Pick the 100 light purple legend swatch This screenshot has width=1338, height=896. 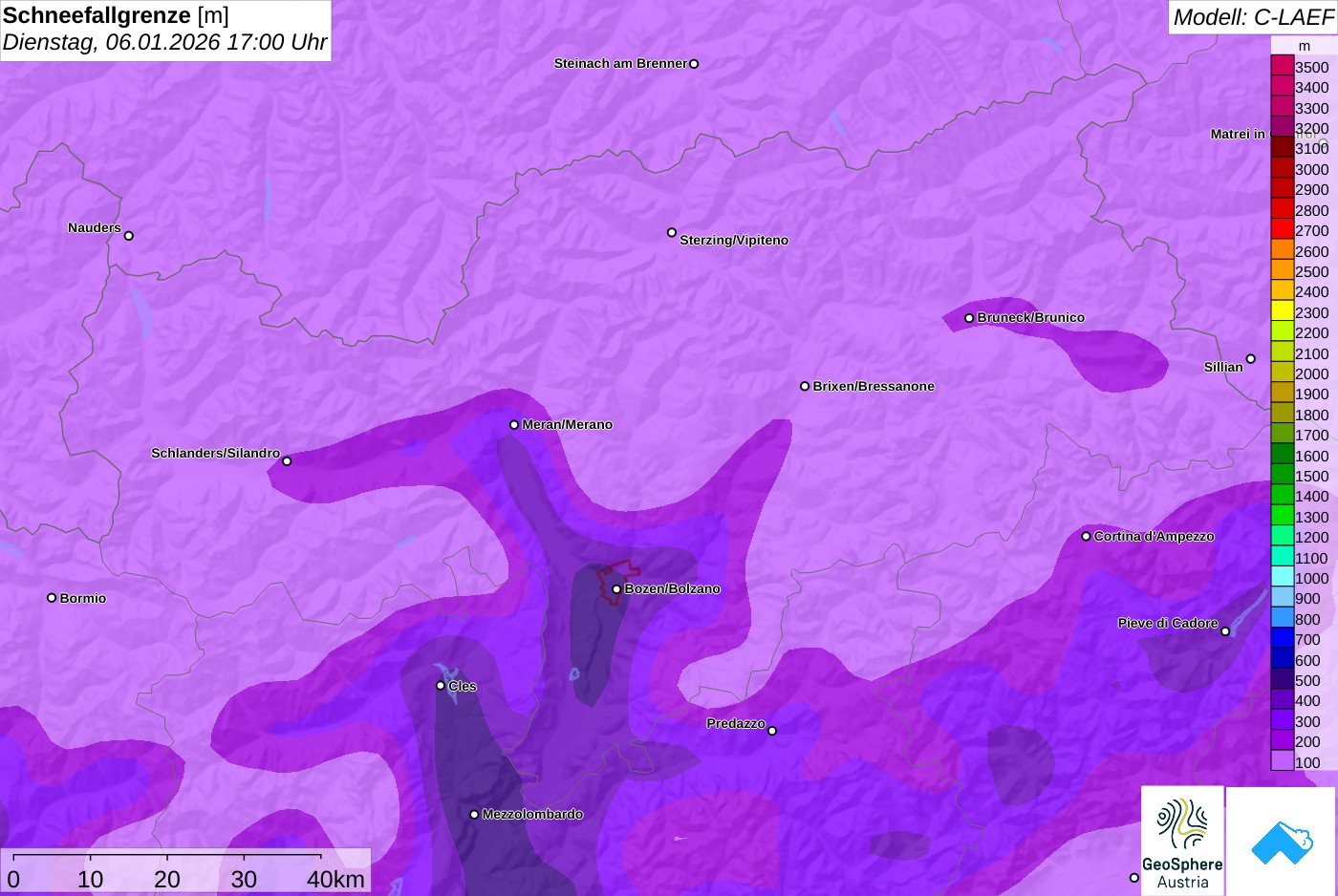[1283, 762]
